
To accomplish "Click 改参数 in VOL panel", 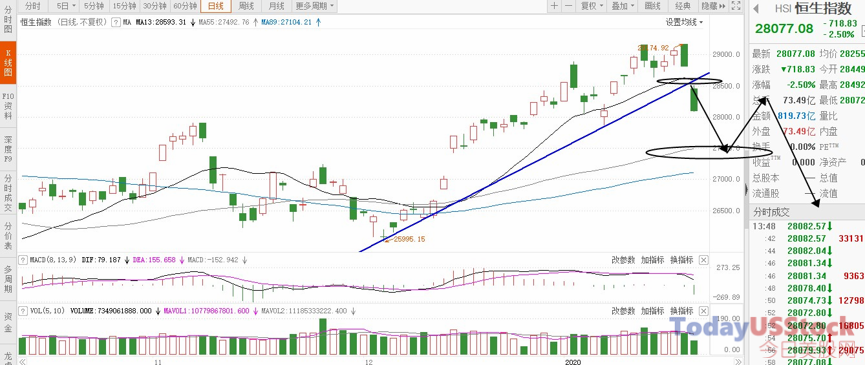I will (623, 310).
